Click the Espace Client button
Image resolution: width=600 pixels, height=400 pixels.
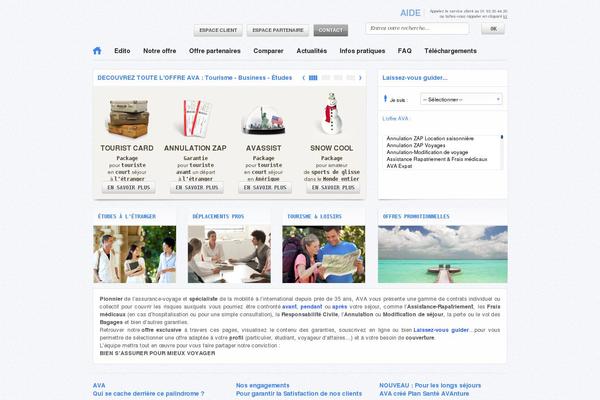(218, 30)
